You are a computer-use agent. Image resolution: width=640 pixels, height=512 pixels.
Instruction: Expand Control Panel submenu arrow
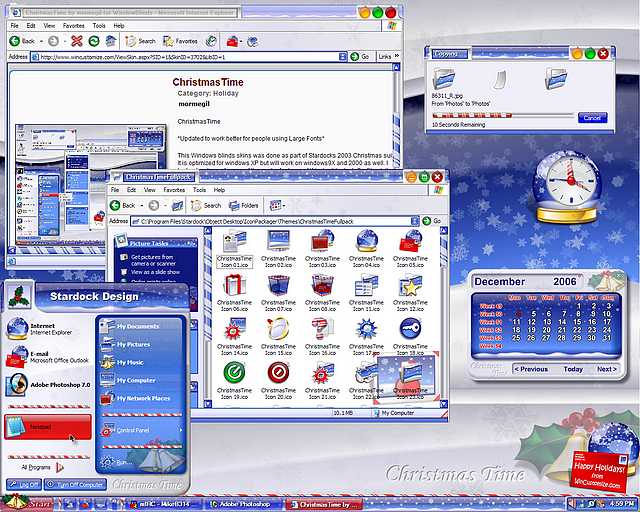point(180,430)
